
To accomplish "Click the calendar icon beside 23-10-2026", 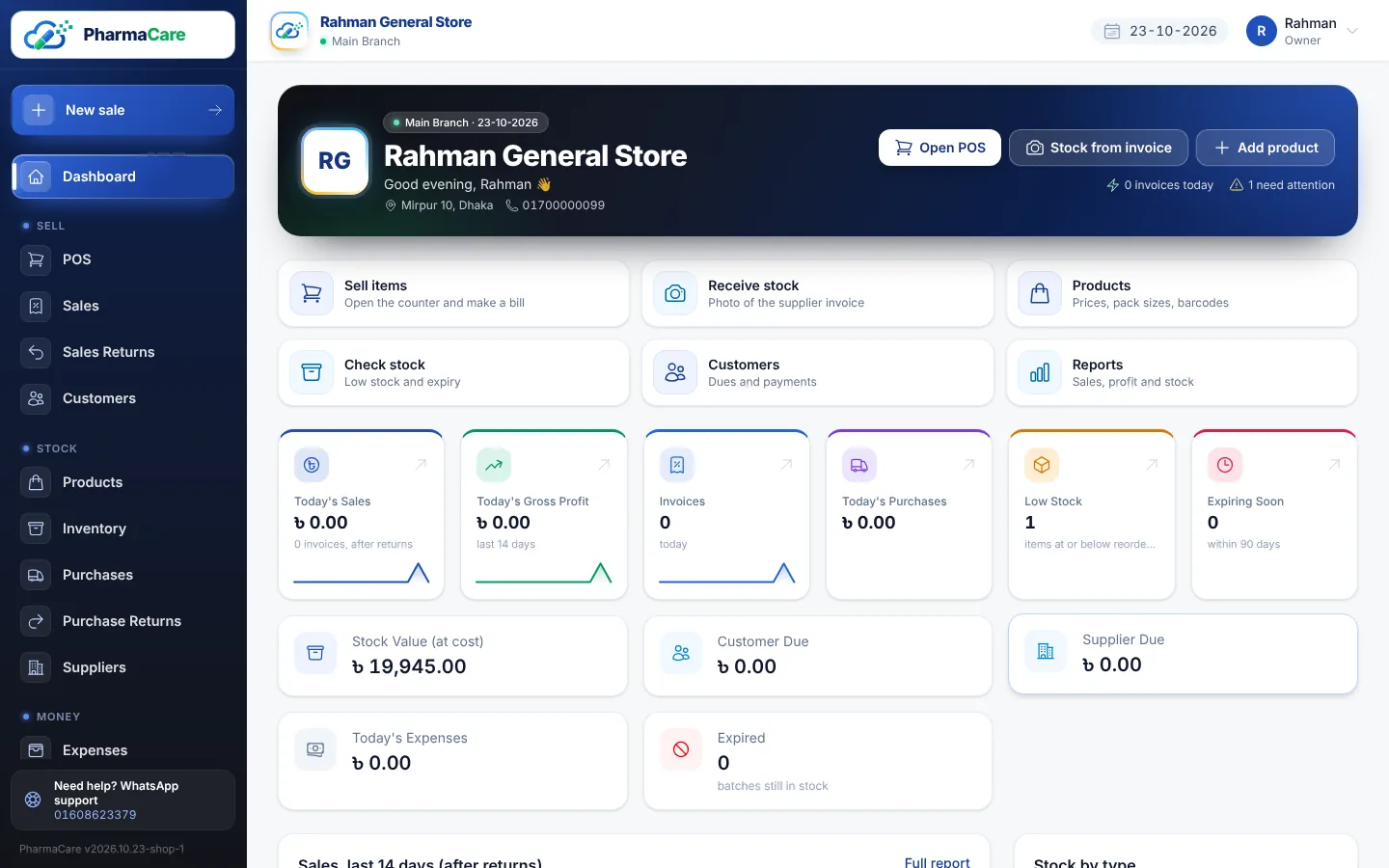I will (1111, 31).
